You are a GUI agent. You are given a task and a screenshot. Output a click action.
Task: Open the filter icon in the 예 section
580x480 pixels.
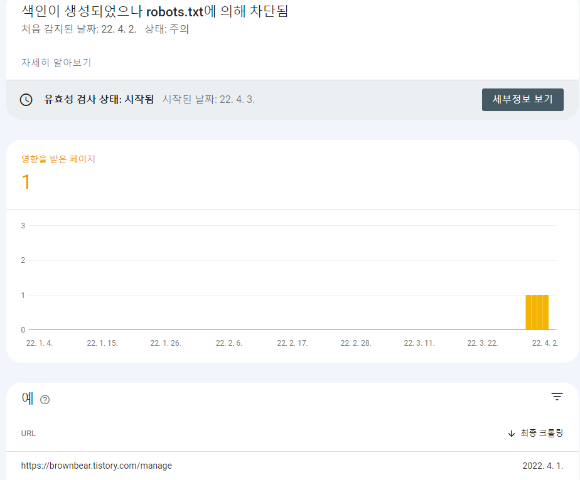coord(557,396)
